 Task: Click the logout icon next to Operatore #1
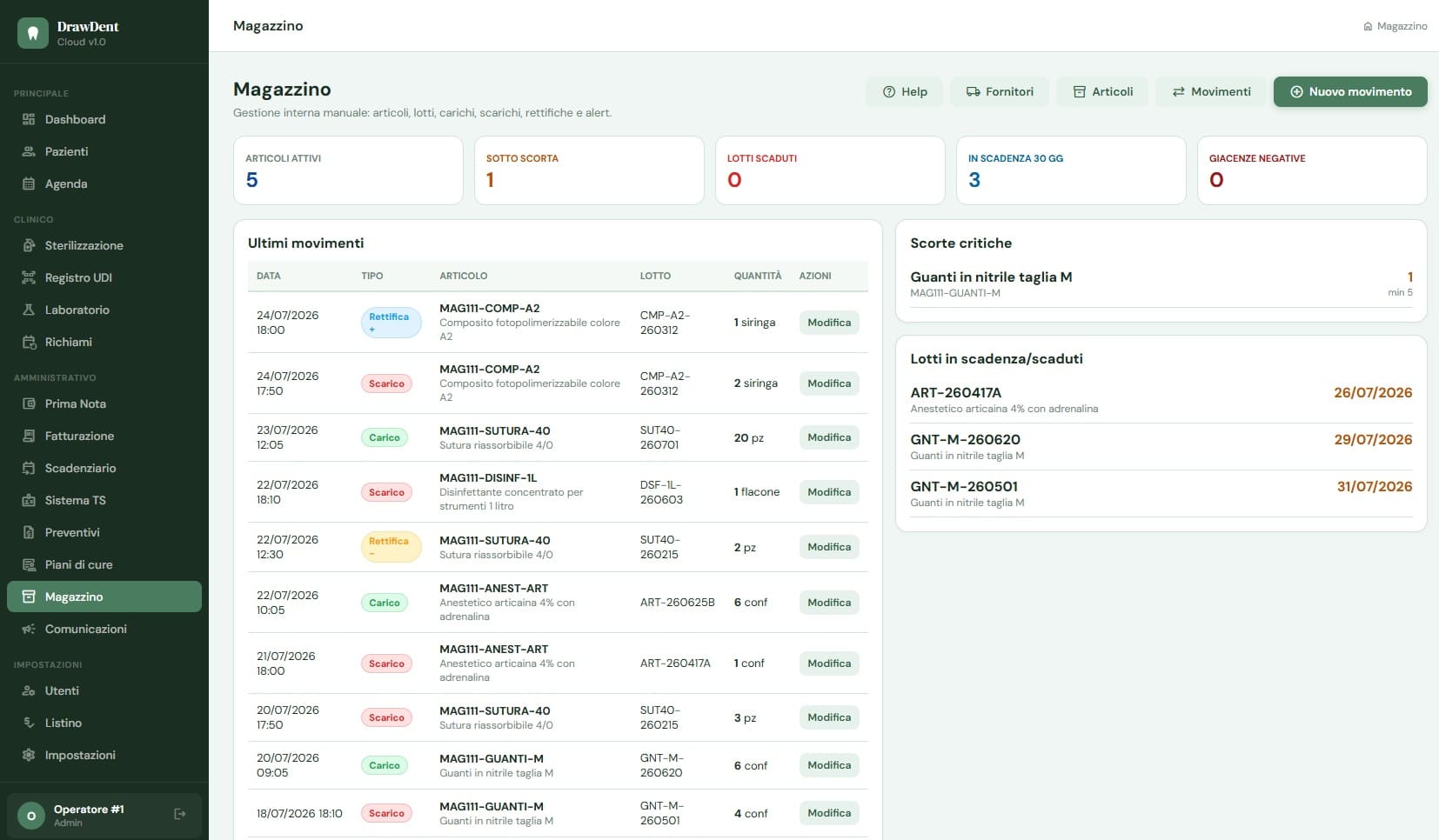point(180,814)
